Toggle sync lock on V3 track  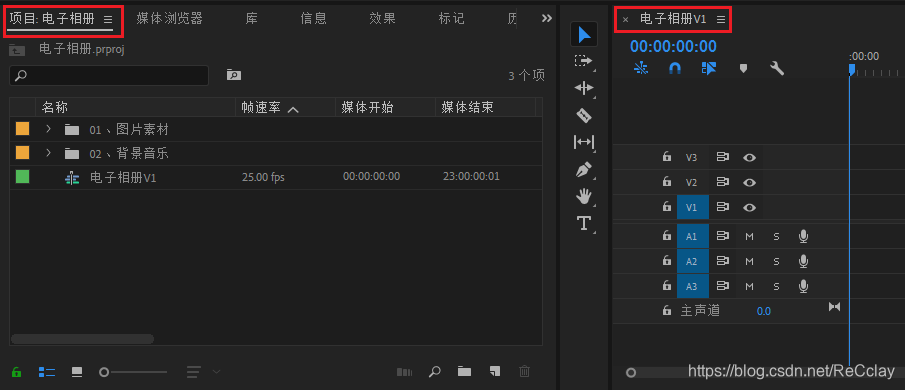(723, 157)
